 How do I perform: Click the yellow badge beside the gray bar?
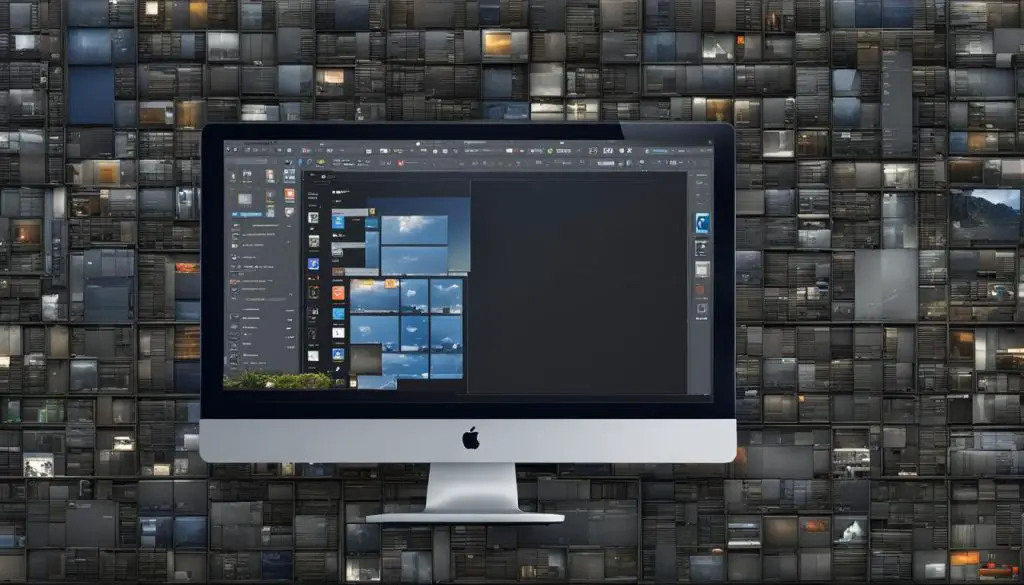372,212
